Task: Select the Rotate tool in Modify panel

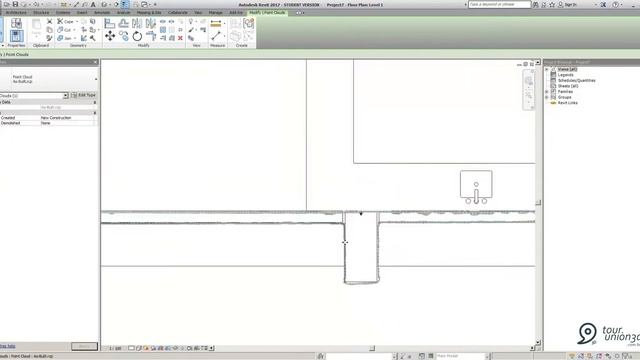Action: point(137,36)
